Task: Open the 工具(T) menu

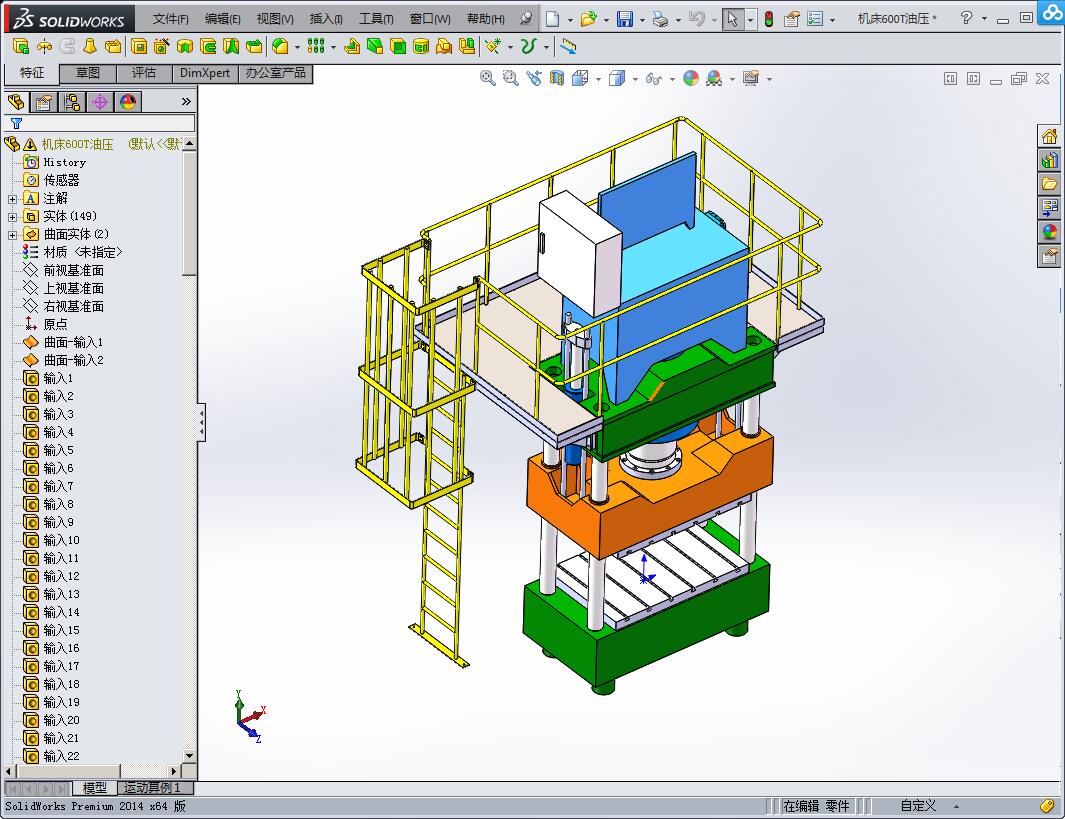Action: click(x=376, y=19)
